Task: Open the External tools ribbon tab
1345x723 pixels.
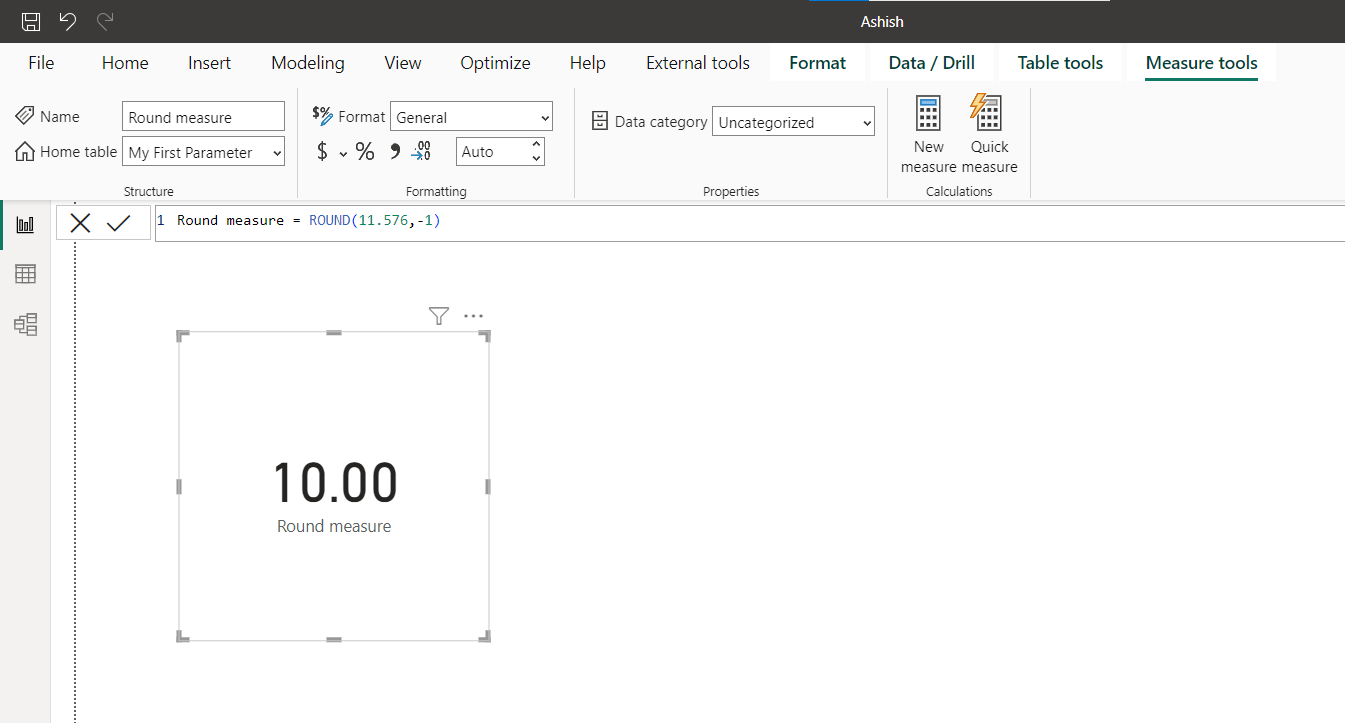Action: click(697, 62)
